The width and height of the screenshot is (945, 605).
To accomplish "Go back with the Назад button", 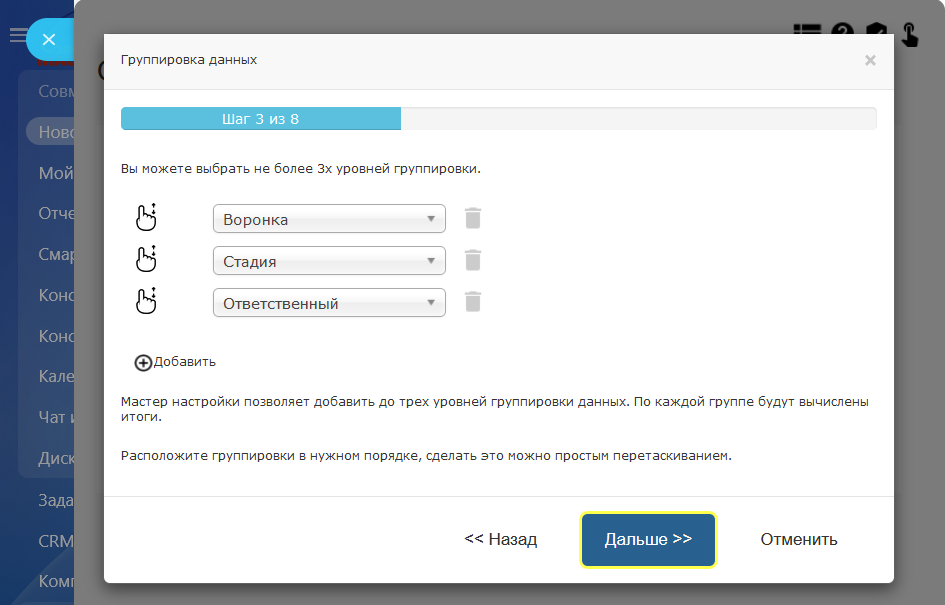I will (501, 539).
